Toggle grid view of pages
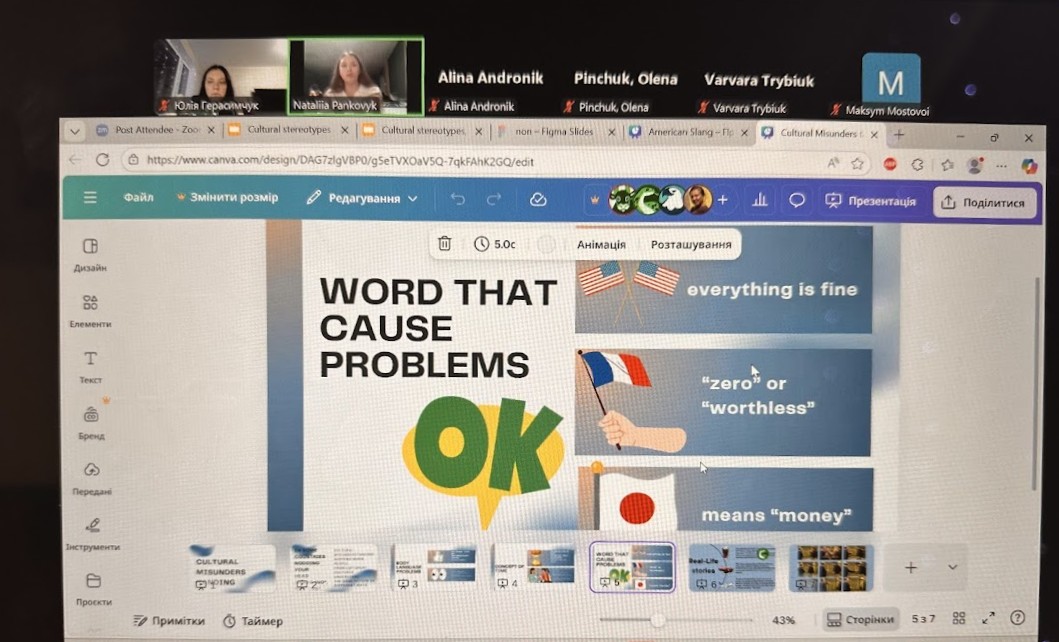Image resolution: width=1059 pixels, height=642 pixels. coord(959,619)
